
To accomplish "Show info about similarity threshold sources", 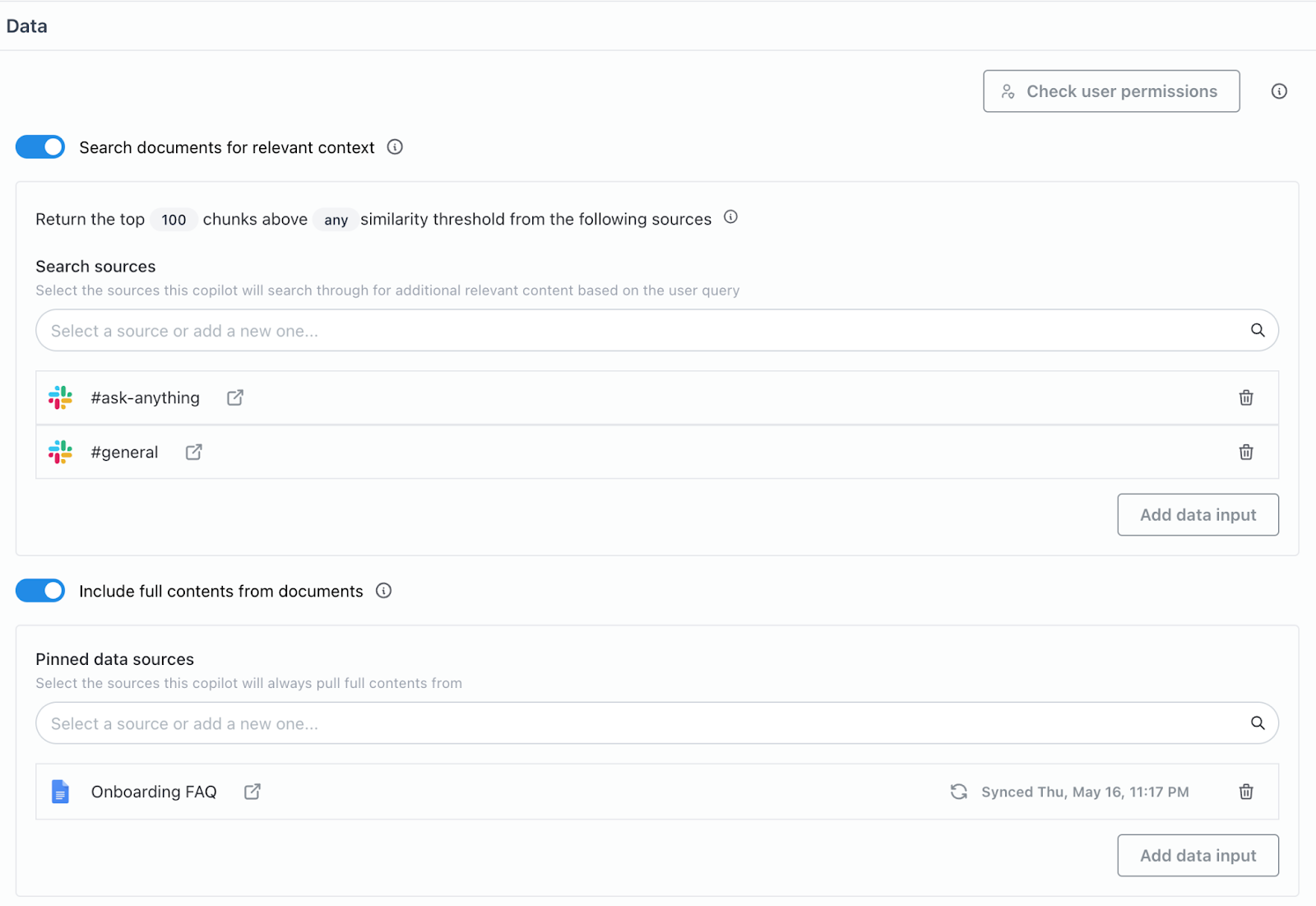I will (x=730, y=217).
